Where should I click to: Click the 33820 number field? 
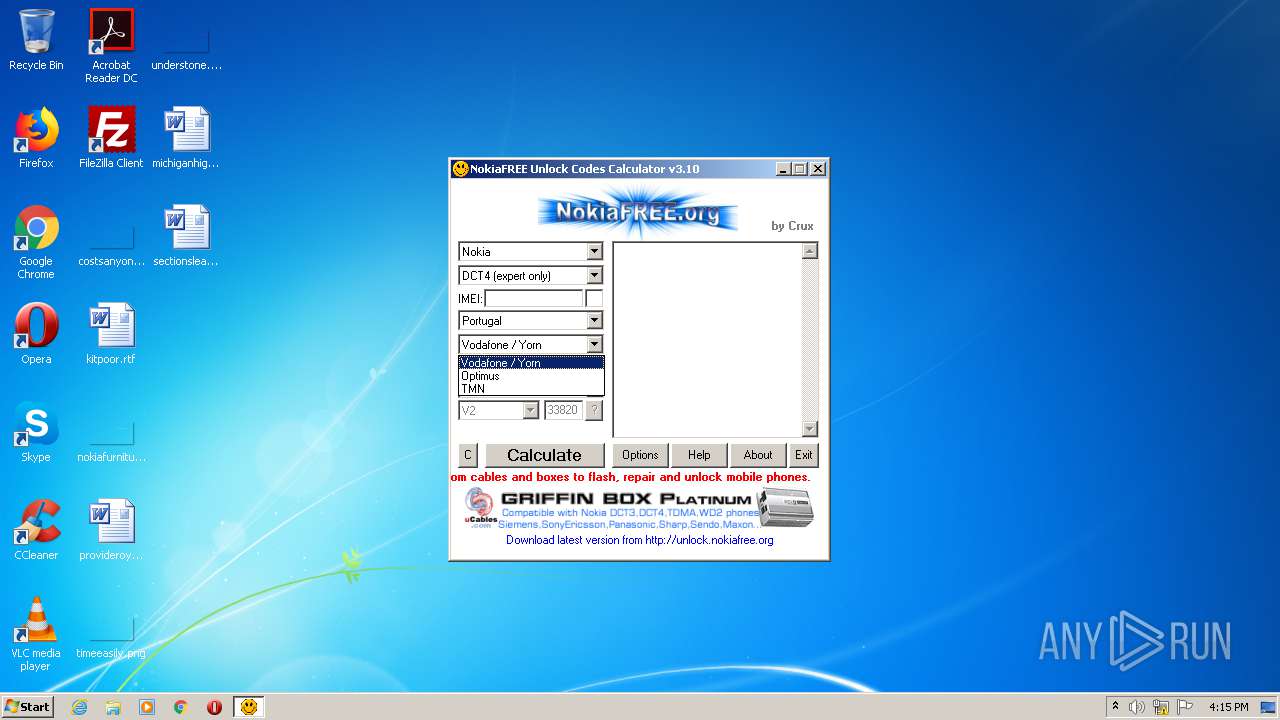(563, 410)
